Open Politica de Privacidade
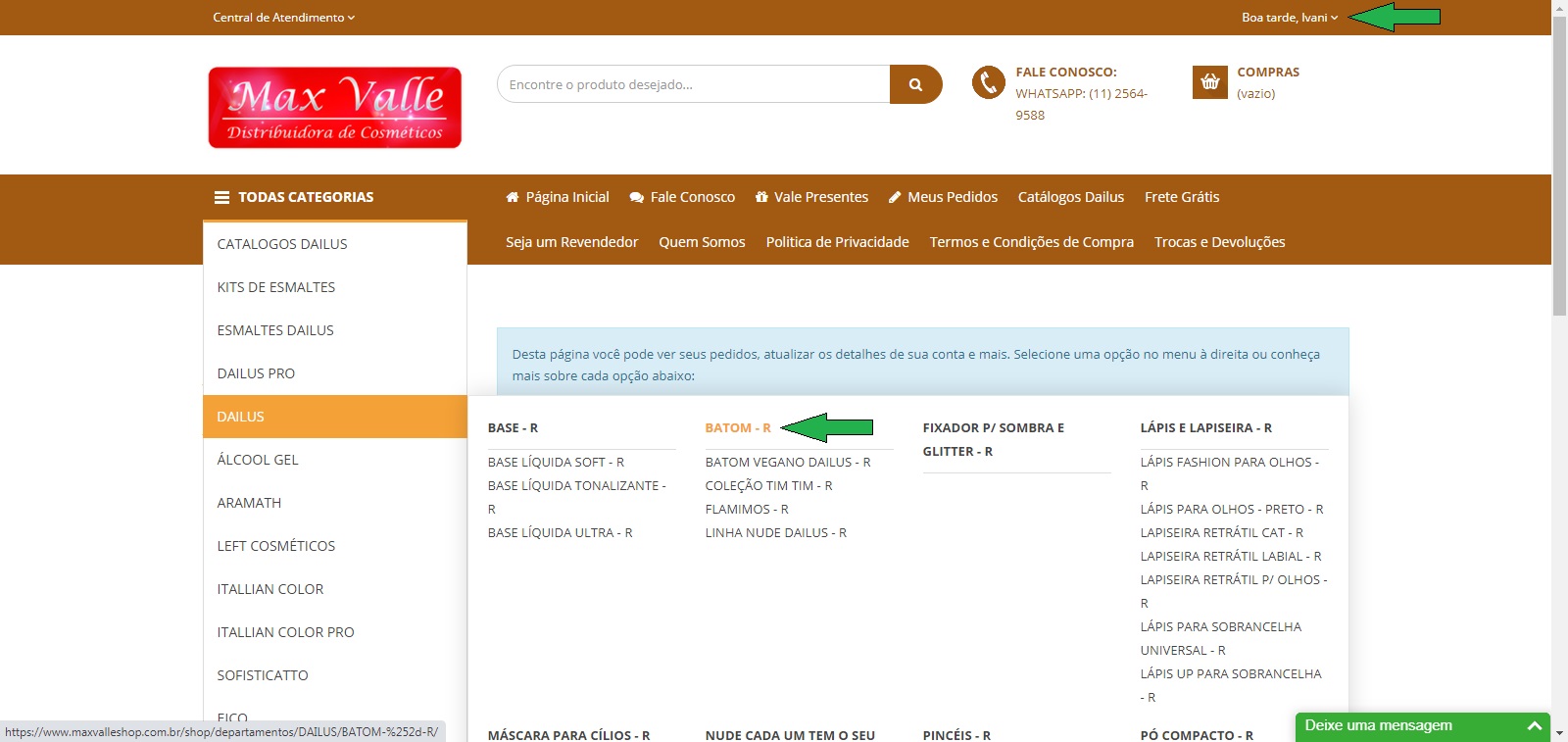The height and width of the screenshot is (742, 1568). click(838, 242)
